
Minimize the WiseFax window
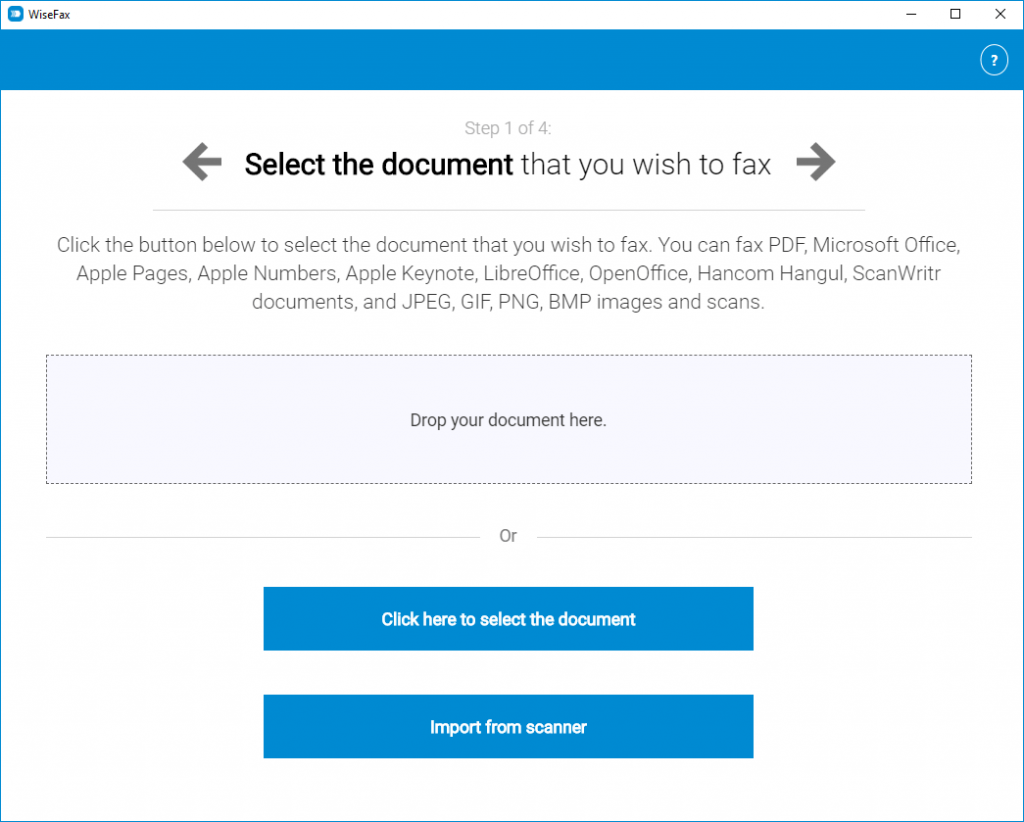click(911, 14)
